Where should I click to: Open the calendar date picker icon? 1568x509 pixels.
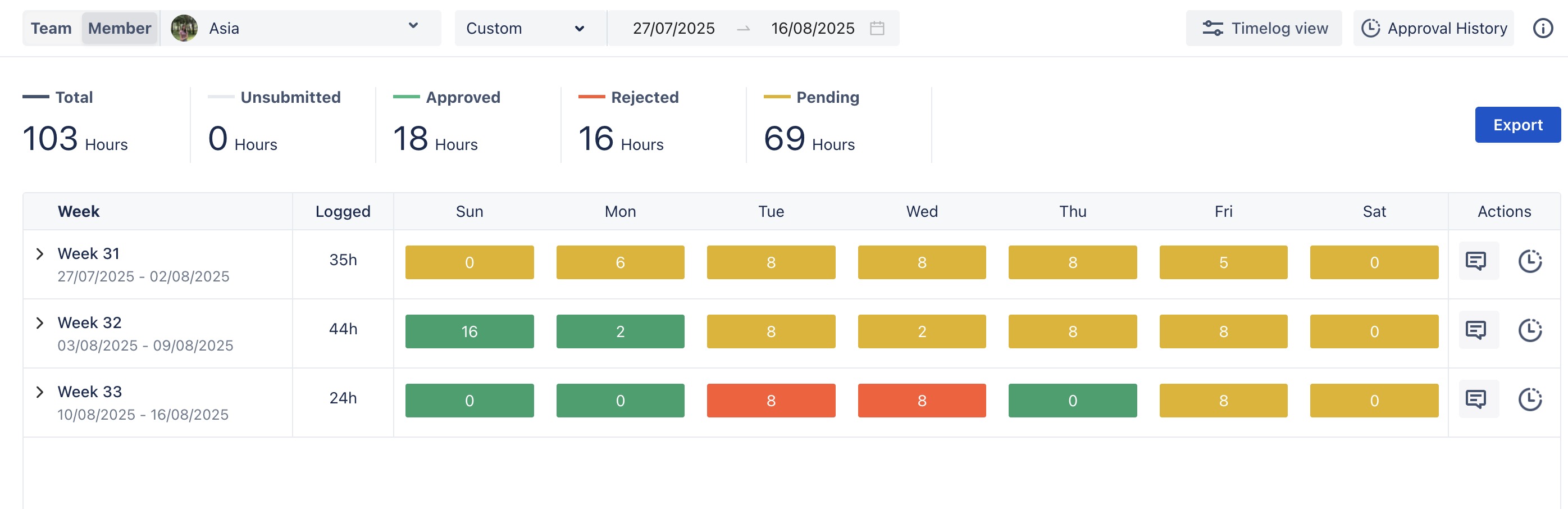[877, 28]
